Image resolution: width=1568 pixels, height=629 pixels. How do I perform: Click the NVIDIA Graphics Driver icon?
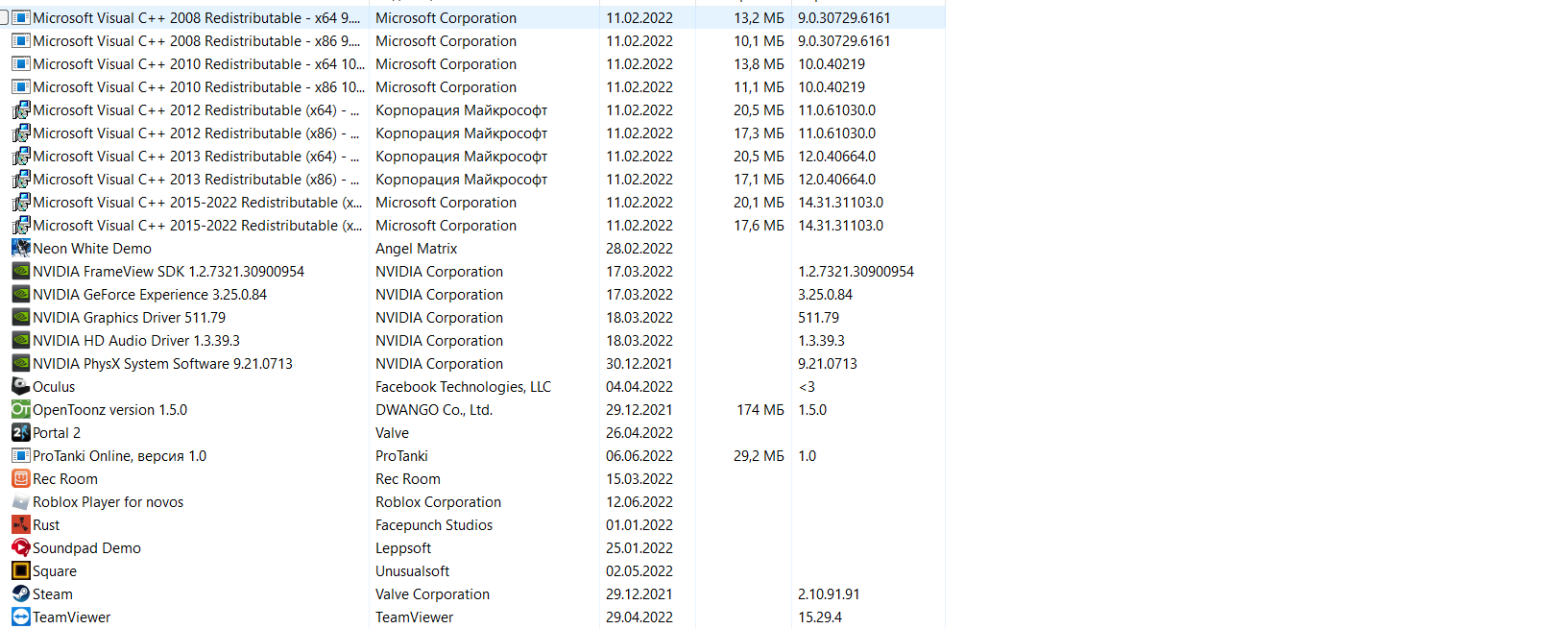click(21, 318)
